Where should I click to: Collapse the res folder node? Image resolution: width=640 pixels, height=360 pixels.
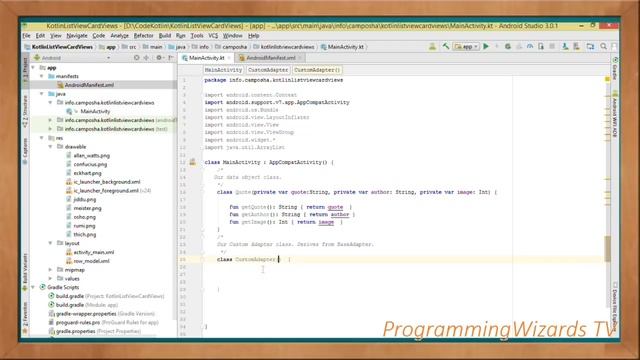pyautogui.click(x=42, y=138)
